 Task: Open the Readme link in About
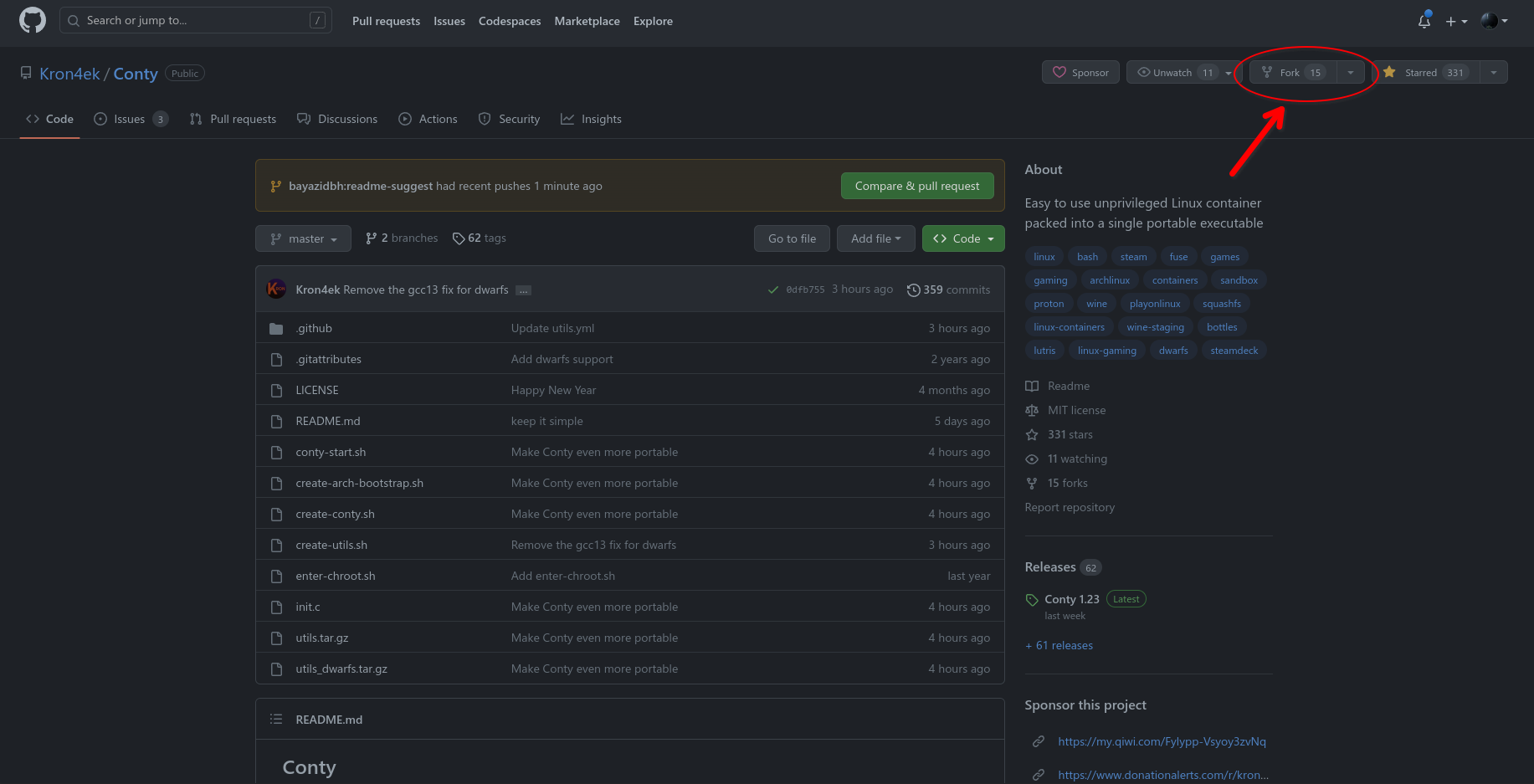point(1058,386)
